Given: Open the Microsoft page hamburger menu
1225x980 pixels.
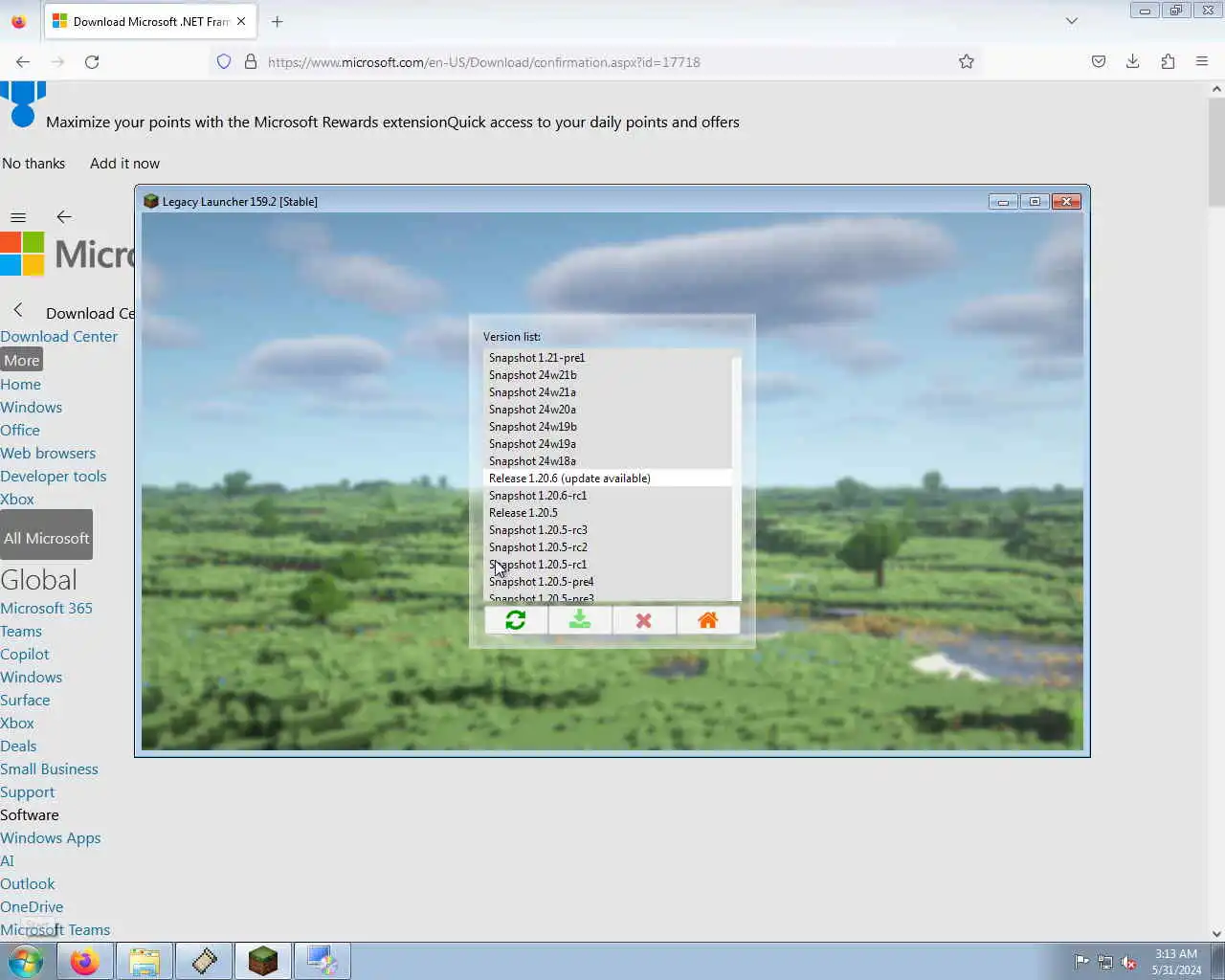Looking at the screenshot, I should (18, 217).
